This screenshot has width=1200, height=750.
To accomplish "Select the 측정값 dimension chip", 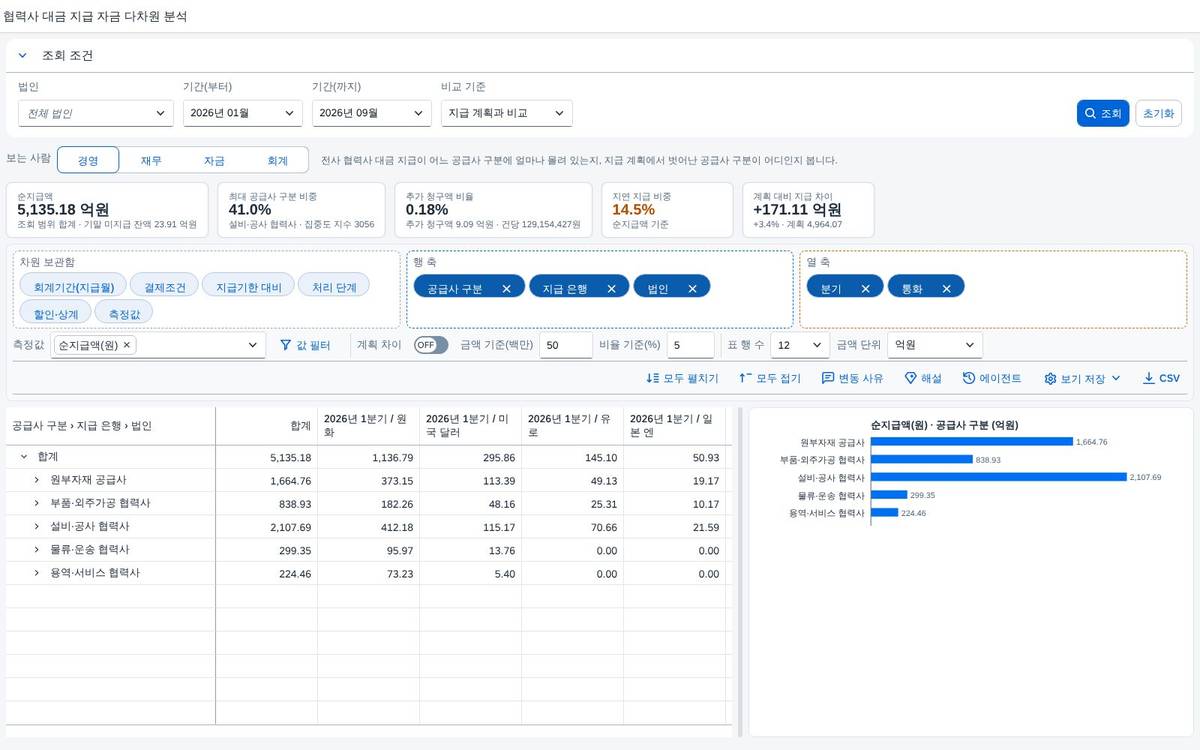I will pyautogui.click(x=124, y=314).
